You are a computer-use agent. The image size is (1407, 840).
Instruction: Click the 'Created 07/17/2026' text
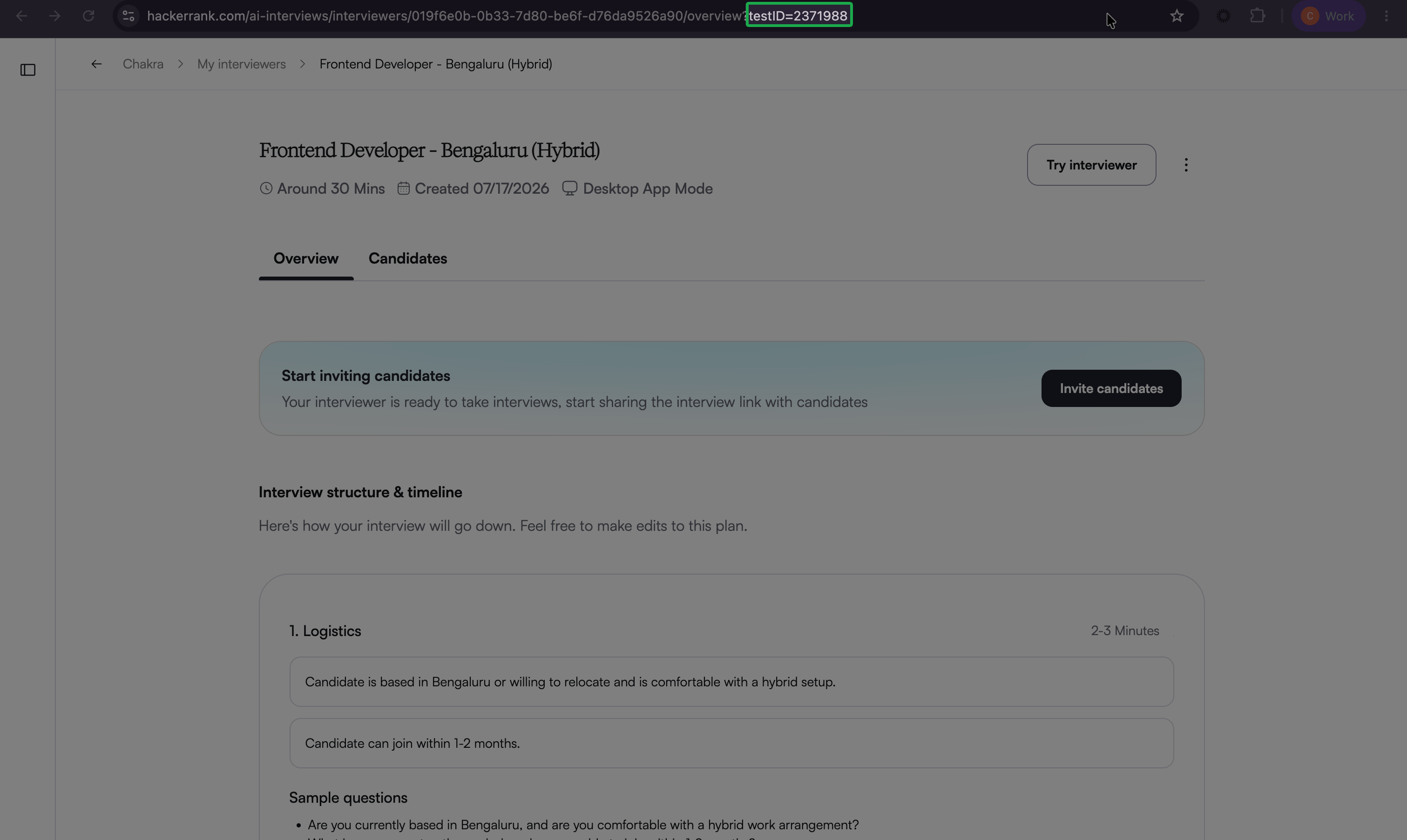pos(481,189)
